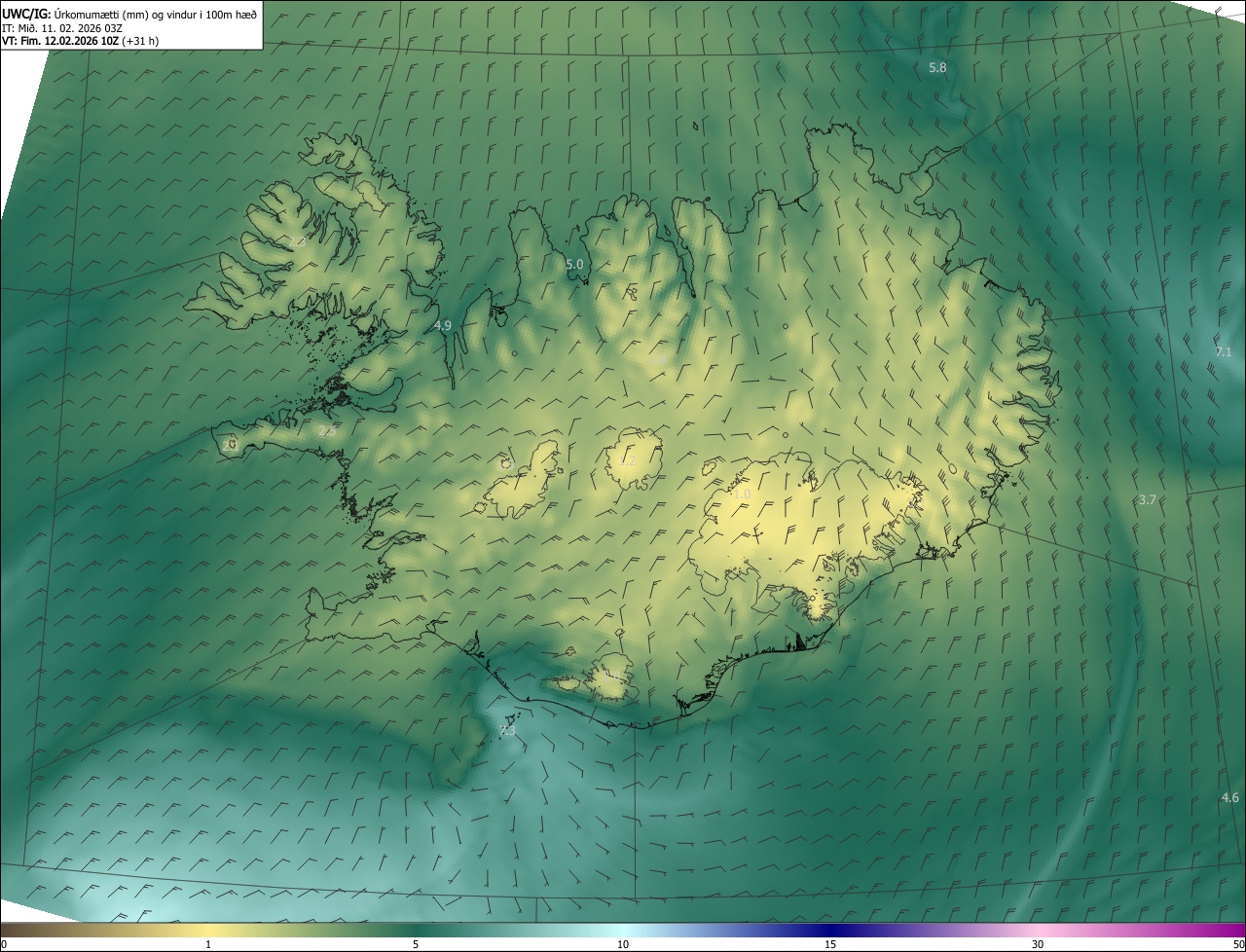Screen dimensions: 1246x952
Task: Click the 5.8 value on the map
Action: click(x=937, y=67)
